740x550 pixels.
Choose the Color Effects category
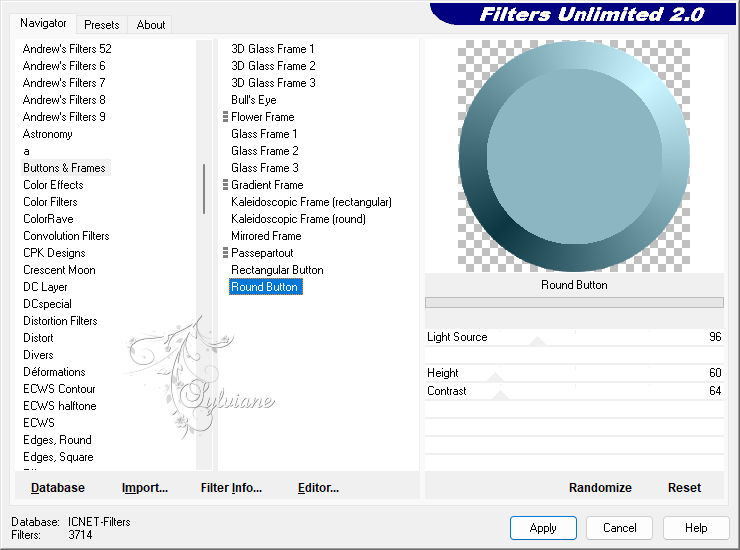click(53, 185)
